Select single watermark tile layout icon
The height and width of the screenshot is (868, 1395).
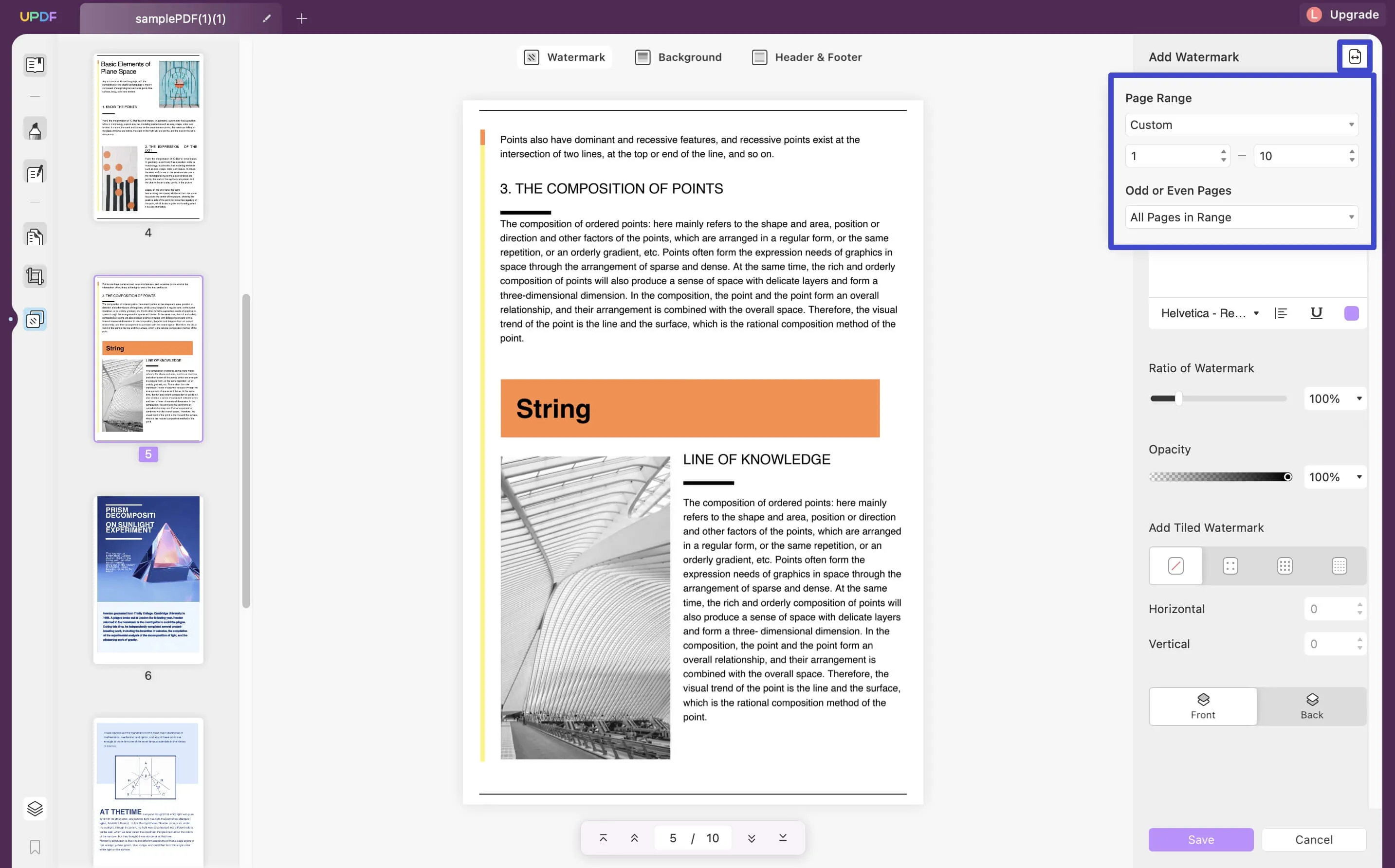tap(1175, 565)
